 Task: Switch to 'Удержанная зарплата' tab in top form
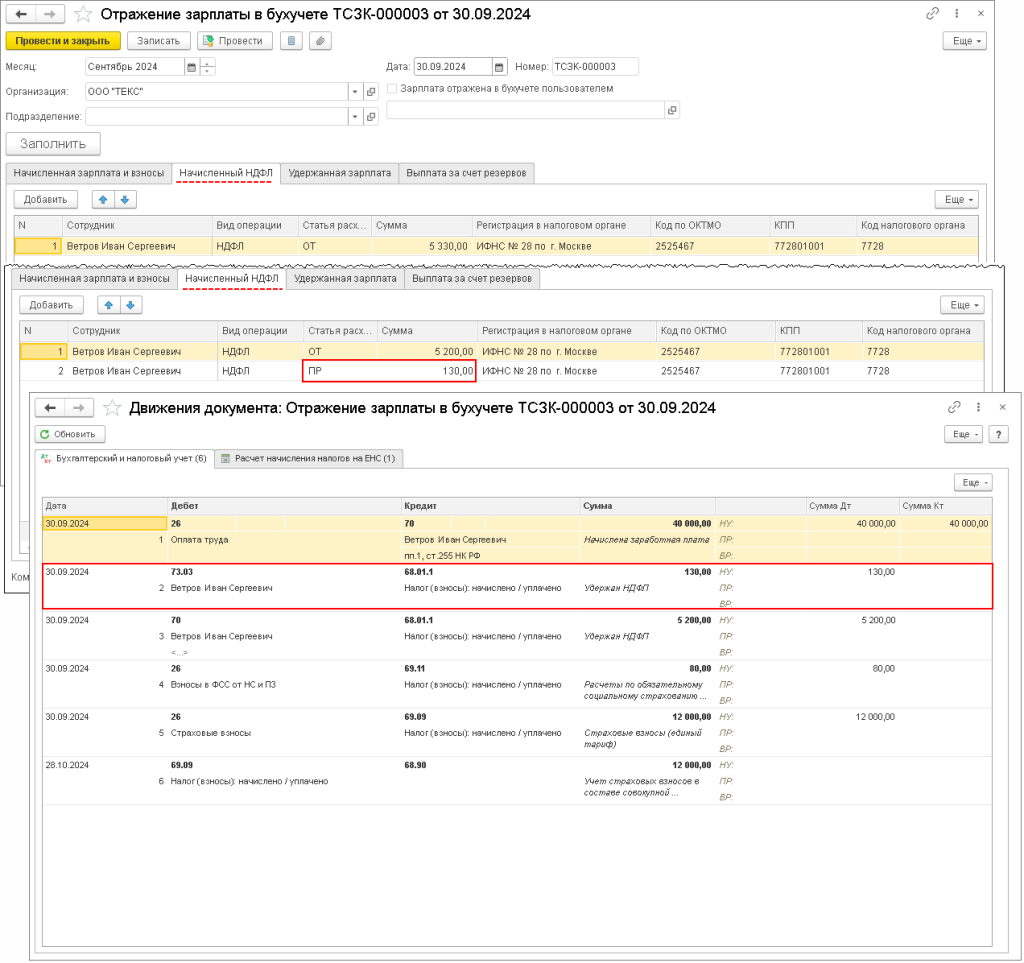pos(339,173)
